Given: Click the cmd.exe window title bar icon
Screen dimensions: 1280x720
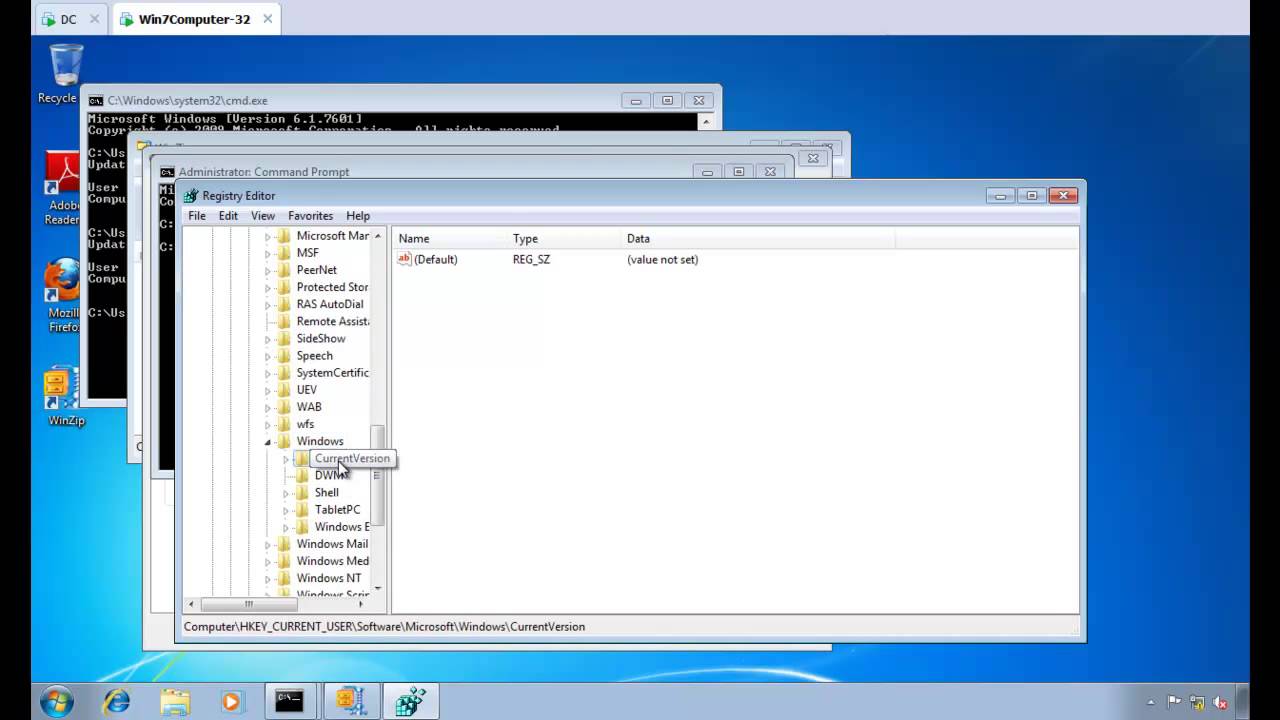Looking at the screenshot, I should 96,101.
